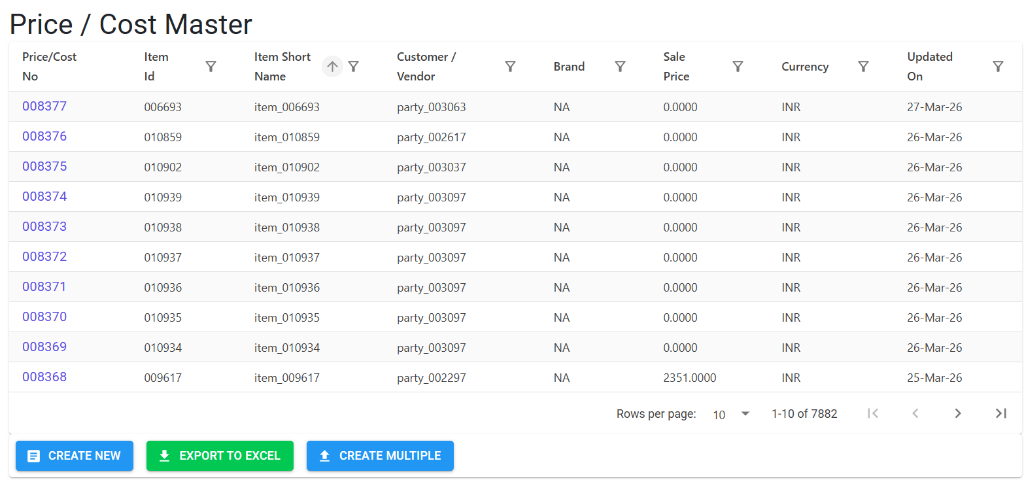
Task: Toggle sort arrow on Item Short Name
Action: pyautogui.click(x=332, y=67)
